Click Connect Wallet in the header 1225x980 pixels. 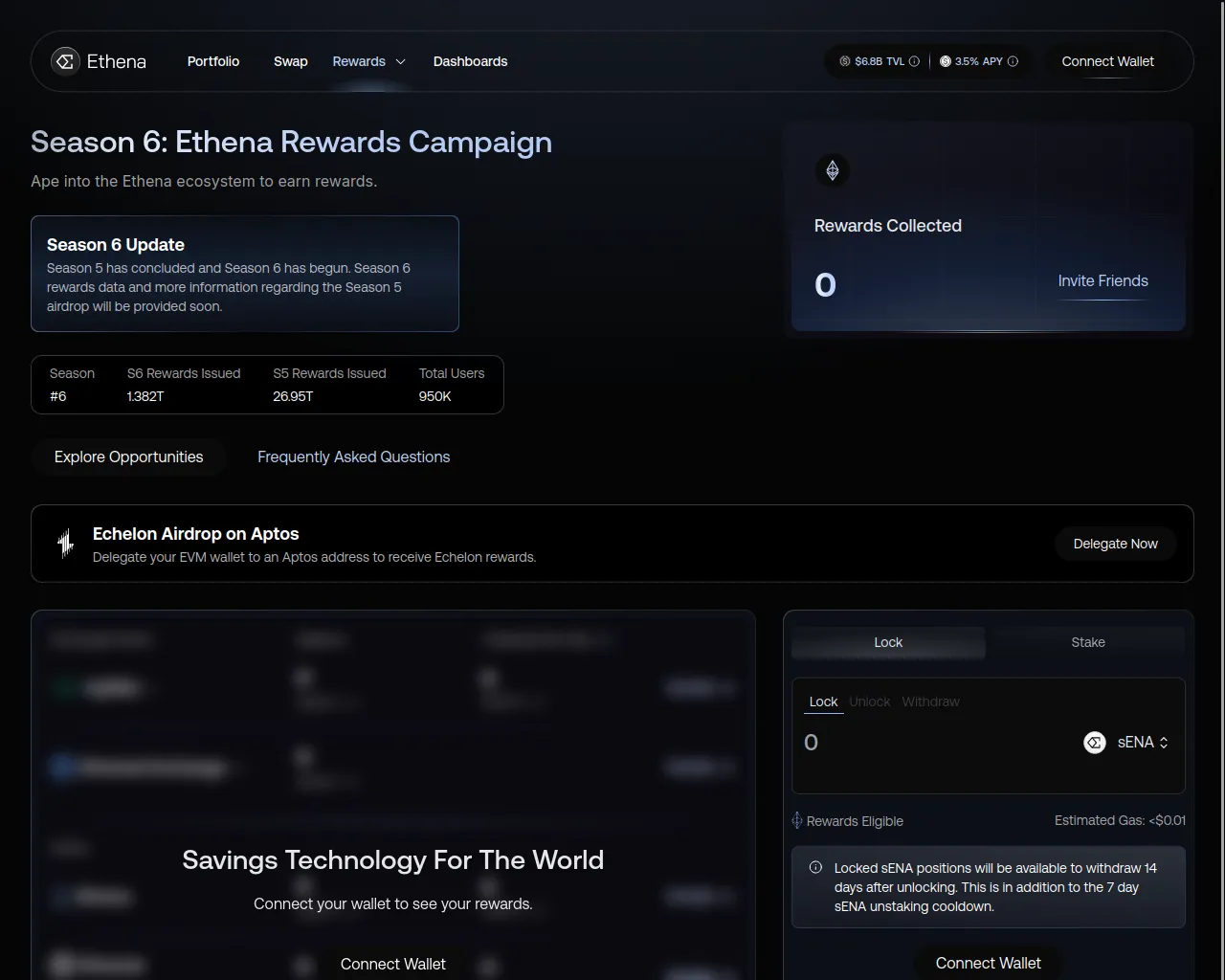click(1108, 61)
